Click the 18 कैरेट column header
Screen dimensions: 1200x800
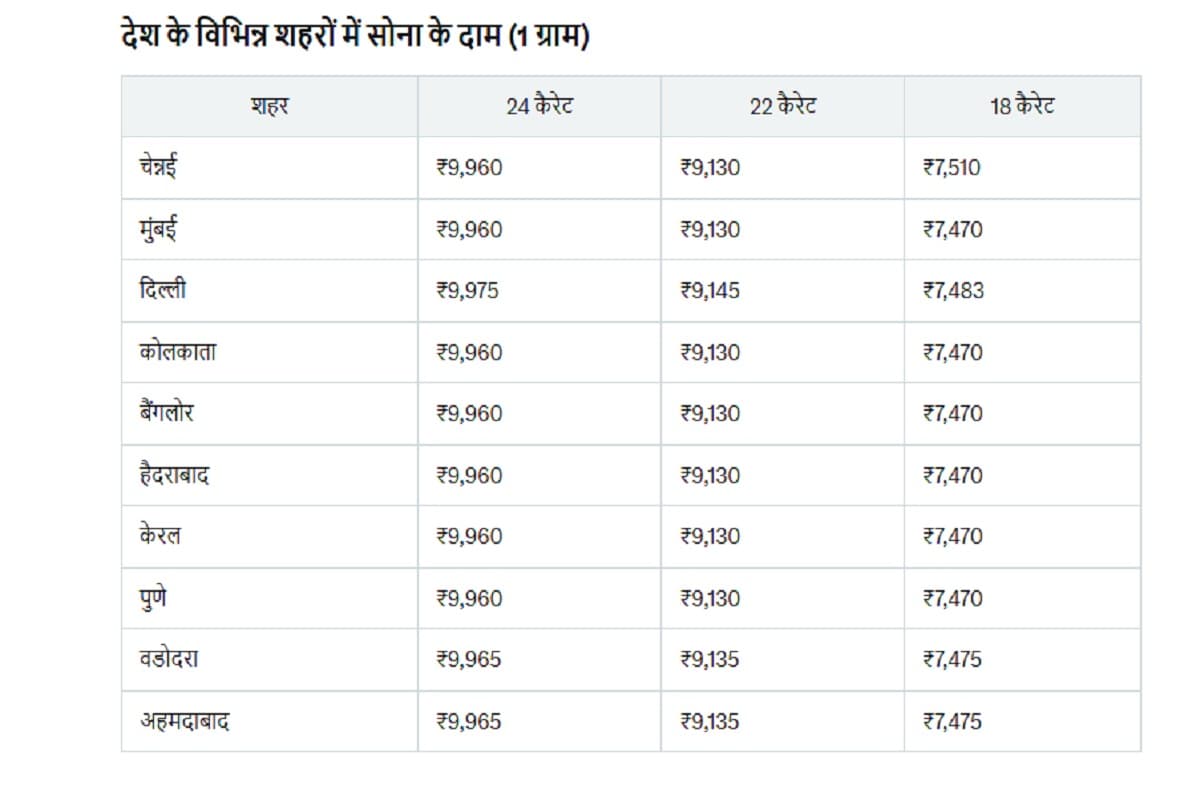(1022, 106)
